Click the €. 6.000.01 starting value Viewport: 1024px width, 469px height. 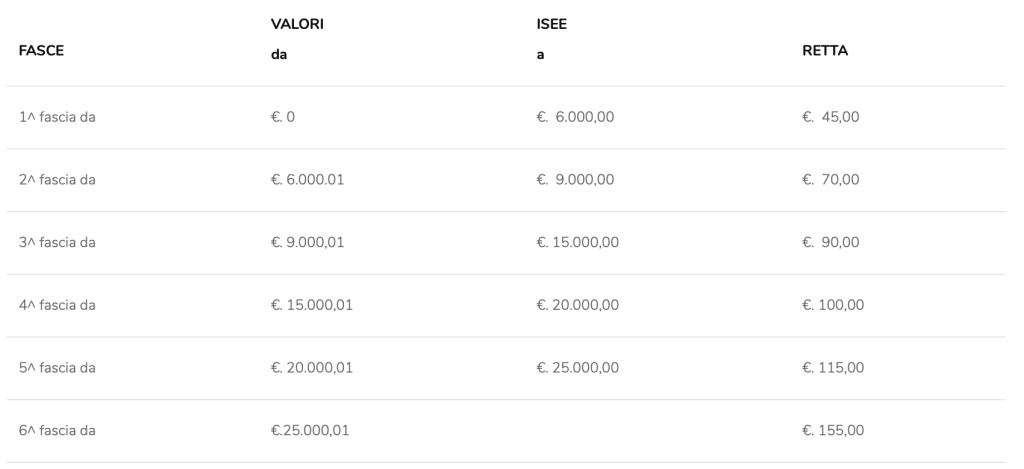pyautogui.click(x=308, y=180)
